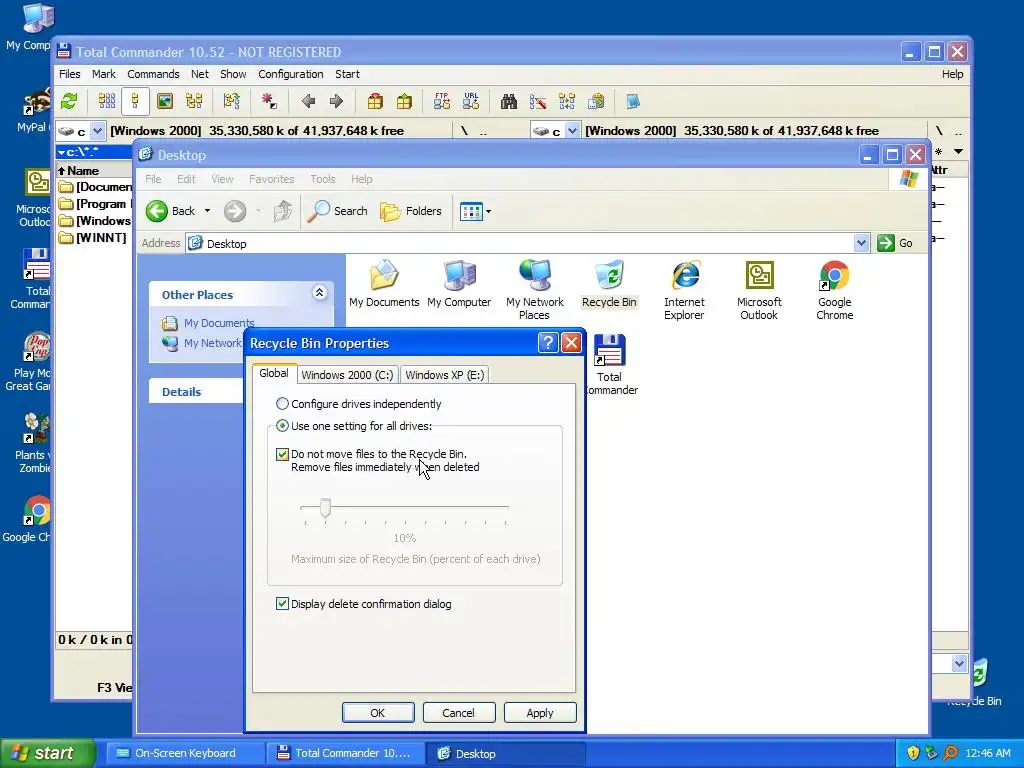Select My Network Places icon in Desktop window
This screenshot has height=768, width=1024.
[534, 290]
